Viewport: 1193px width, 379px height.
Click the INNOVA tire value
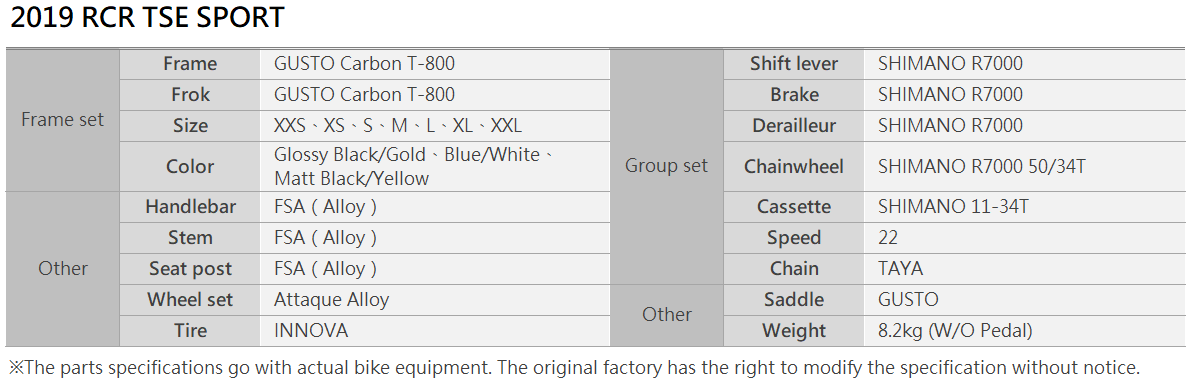pyautogui.click(x=311, y=331)
